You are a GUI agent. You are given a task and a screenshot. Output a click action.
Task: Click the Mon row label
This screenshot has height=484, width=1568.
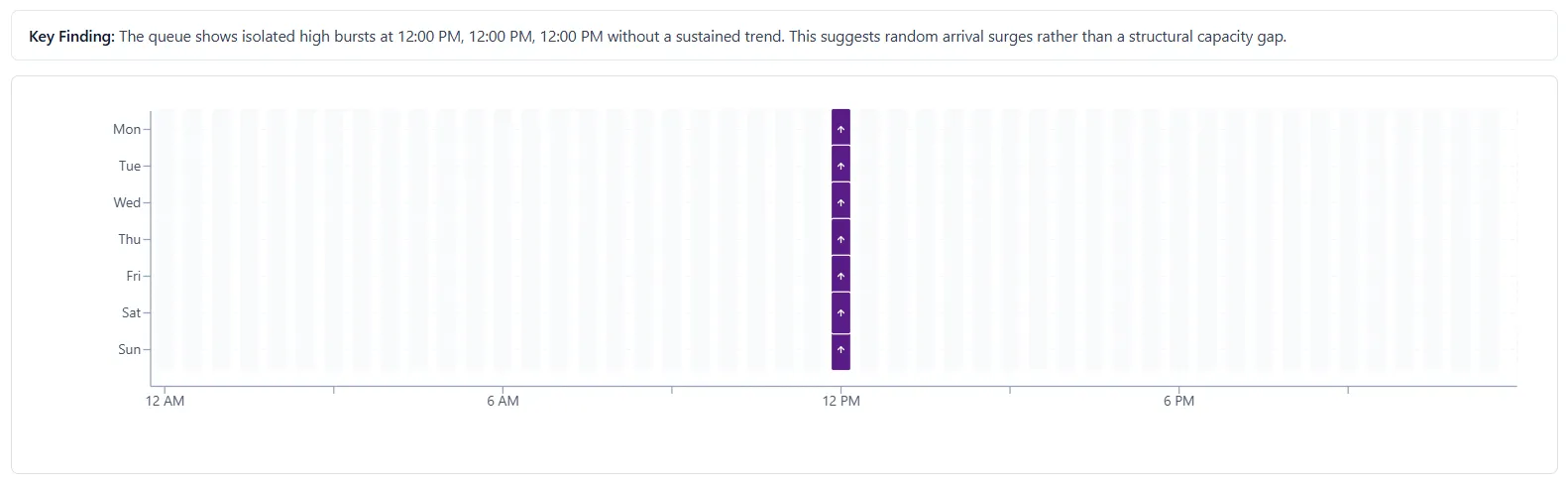tap(127, 129)
